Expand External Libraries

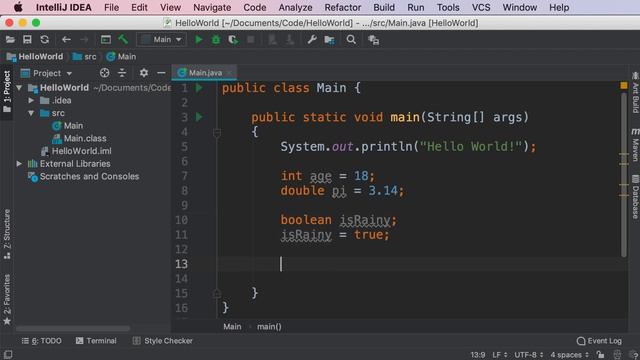pos(19,164)
